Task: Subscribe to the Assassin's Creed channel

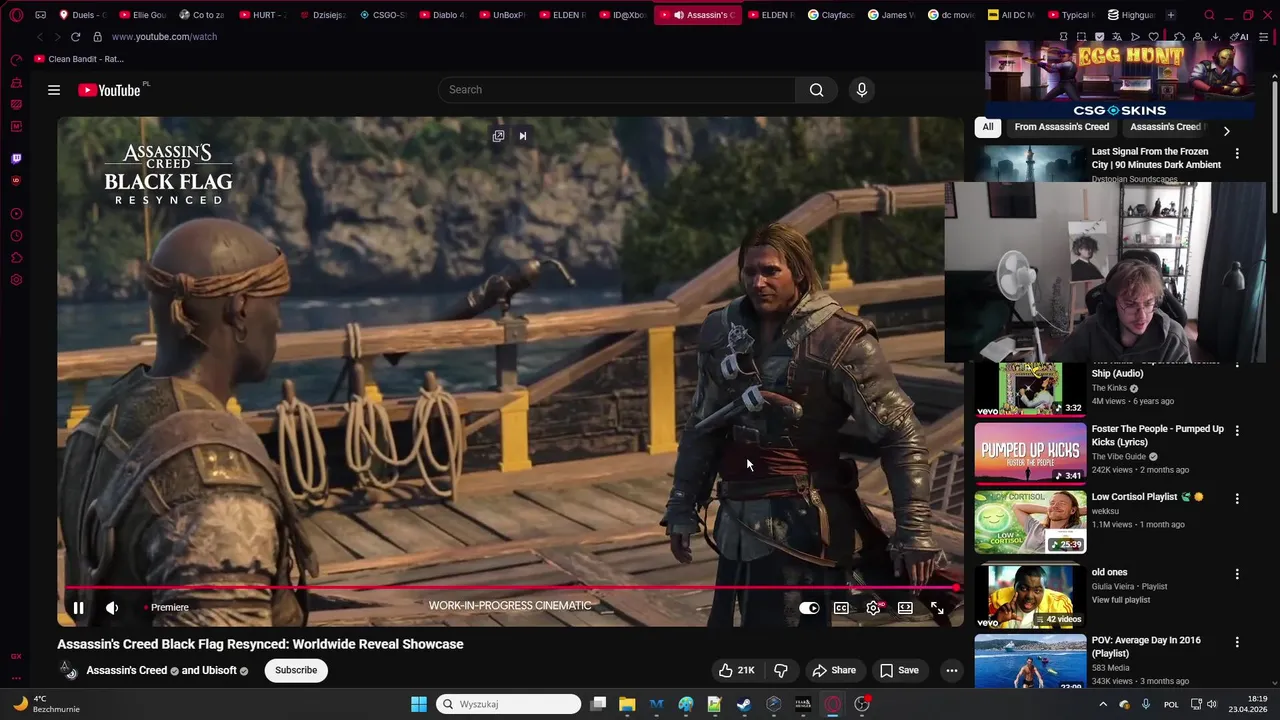Action: click(x=296, y=670)
